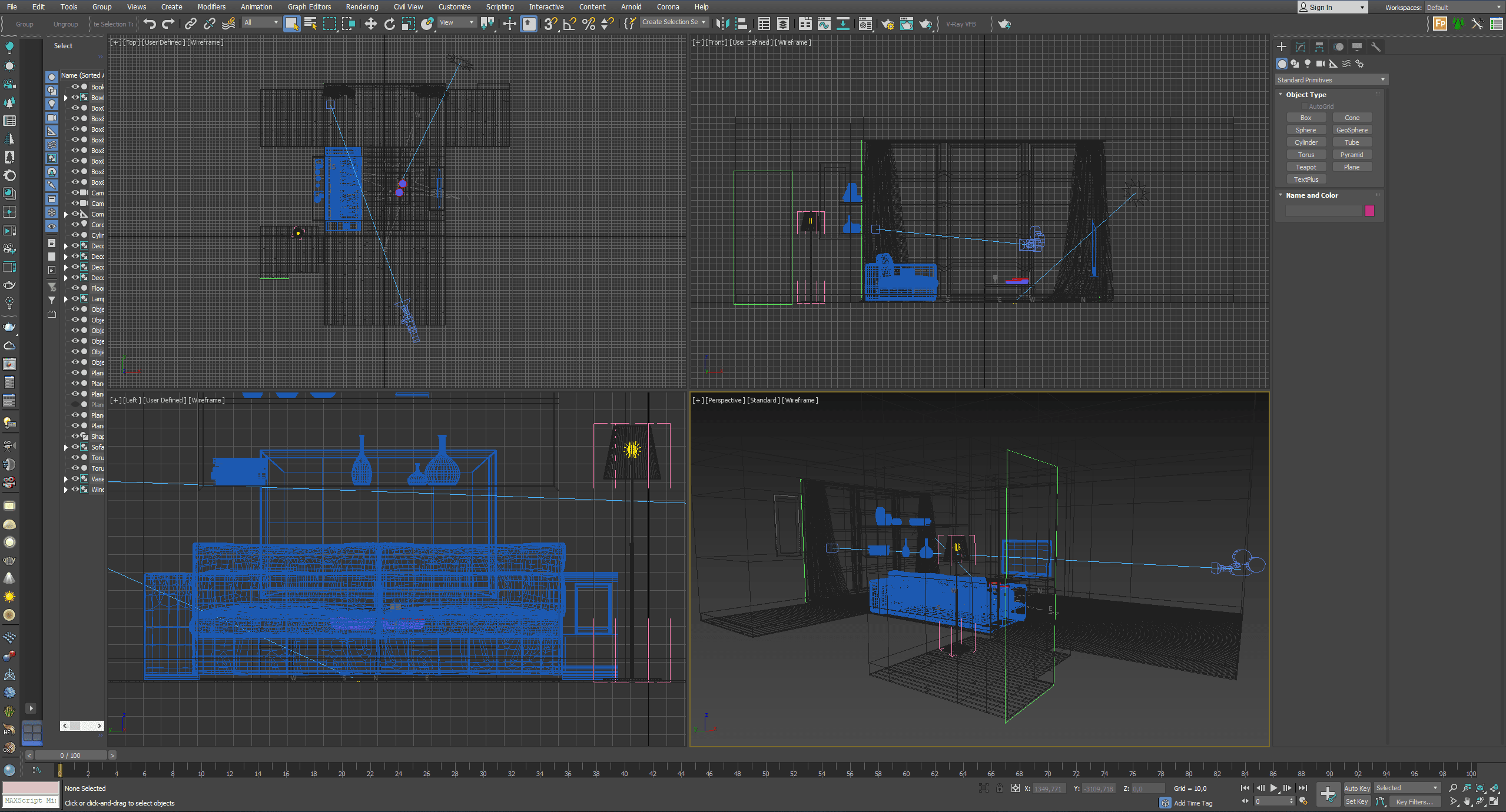This screenshot has height=812, width=1506.
Task: Click the Align tool icon
Action: coord(742,24)
